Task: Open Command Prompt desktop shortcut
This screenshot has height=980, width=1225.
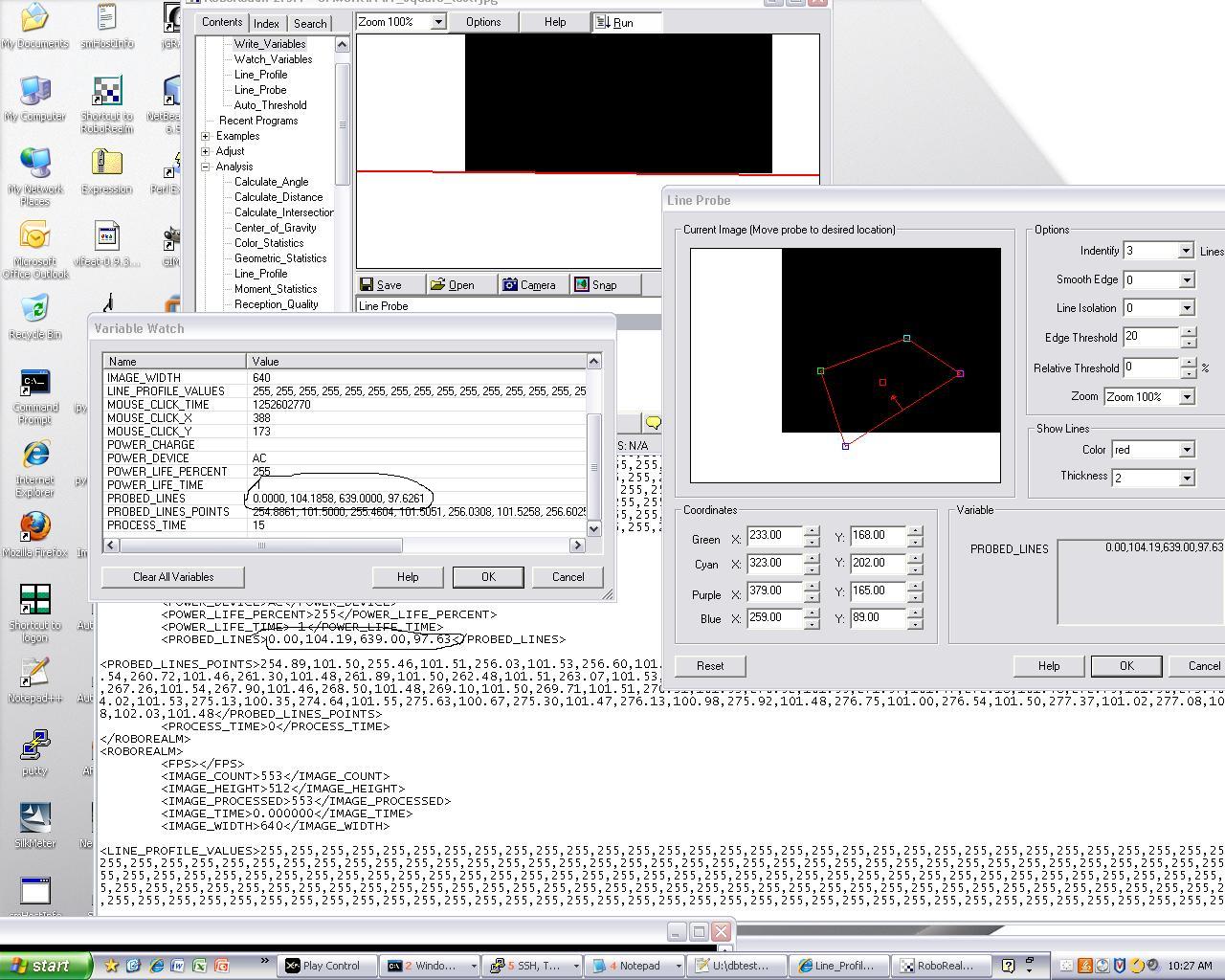Action: click(x=34, y=394)
